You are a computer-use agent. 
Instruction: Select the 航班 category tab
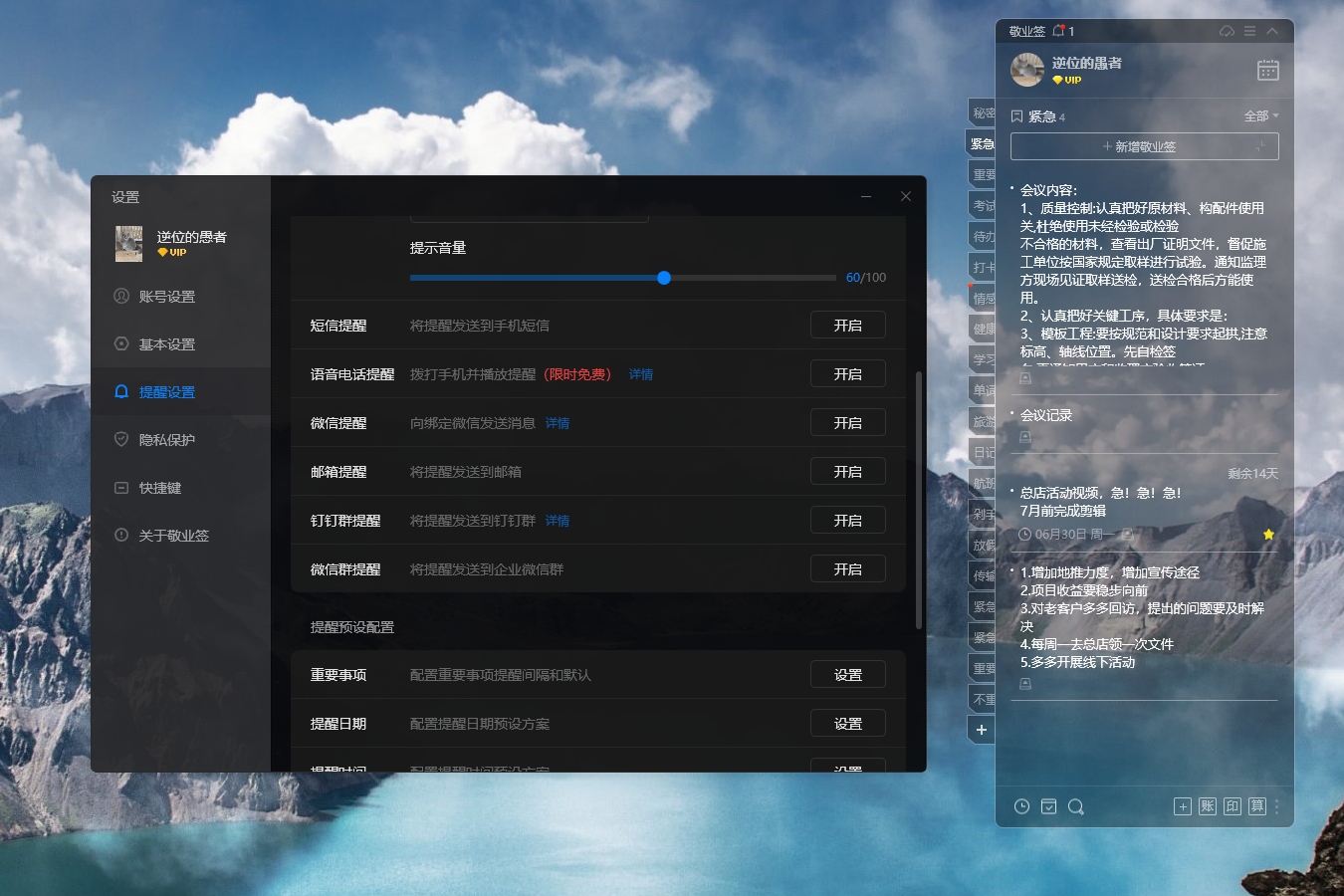point(983,483)
